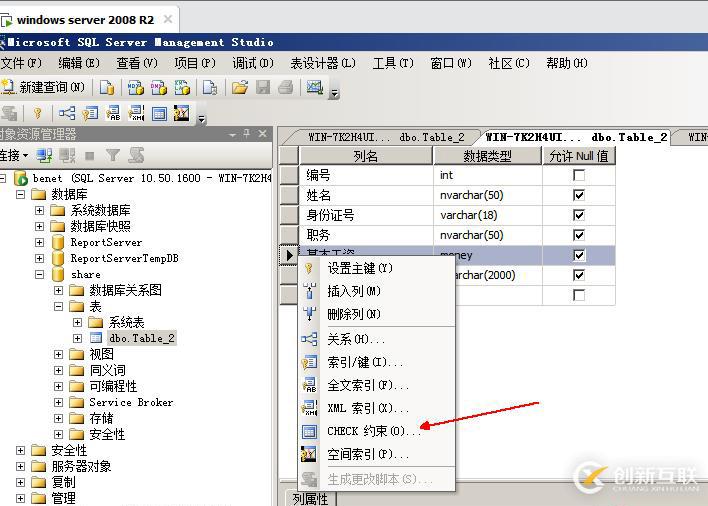Screen dimensions: 708x506
Task: Click the Refresh icon in Object Explorer
Action: coord(136,156)
